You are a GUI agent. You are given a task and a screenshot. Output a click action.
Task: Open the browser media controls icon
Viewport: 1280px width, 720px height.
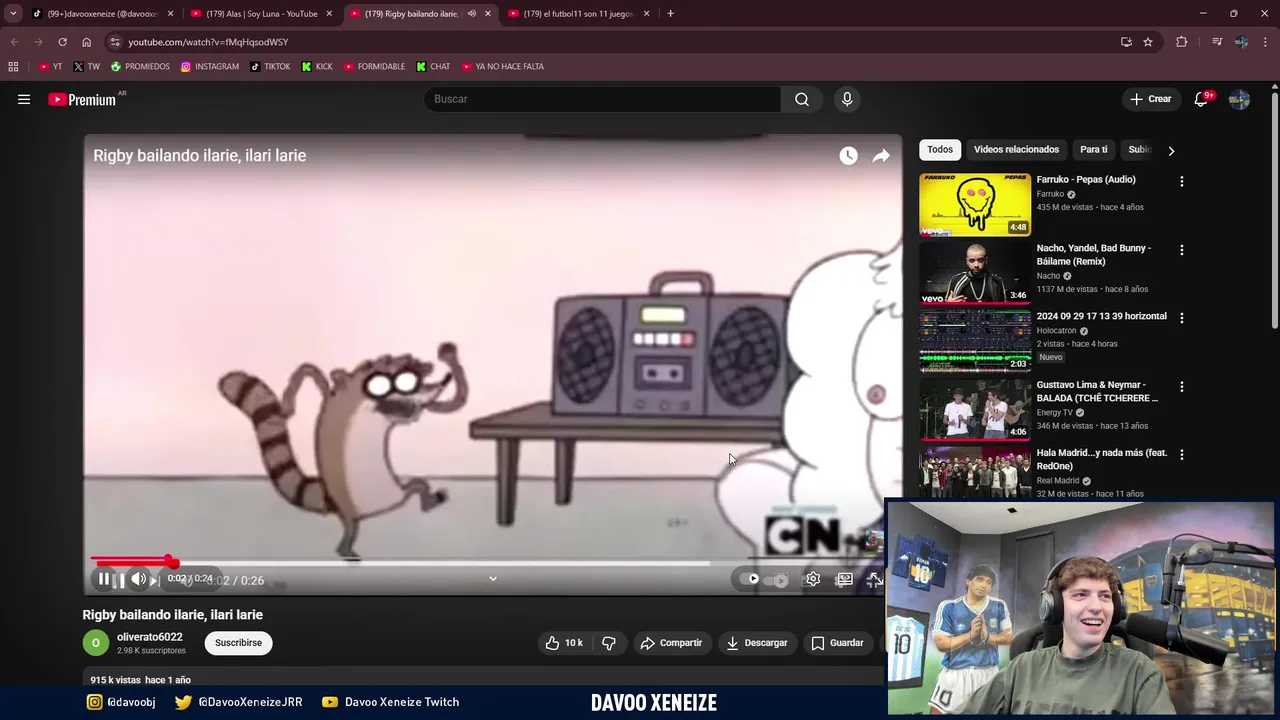(x=1217, y=42)
